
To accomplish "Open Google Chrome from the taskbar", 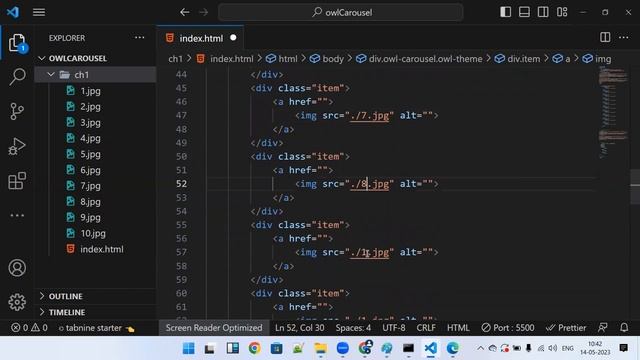I will click(x=254, y=348).
